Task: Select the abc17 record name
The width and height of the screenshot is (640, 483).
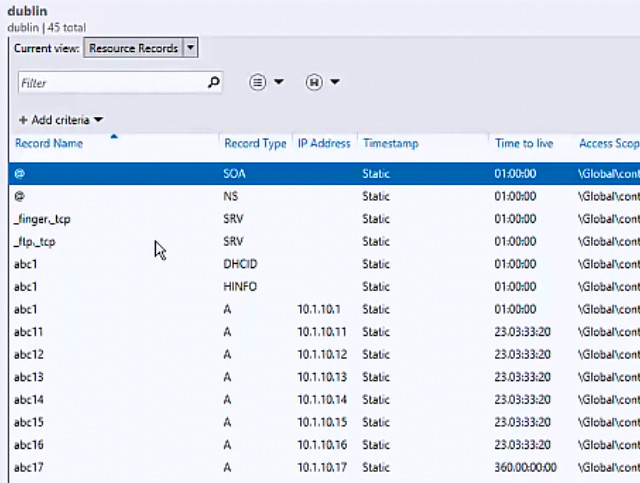Action: coord(29,467)
